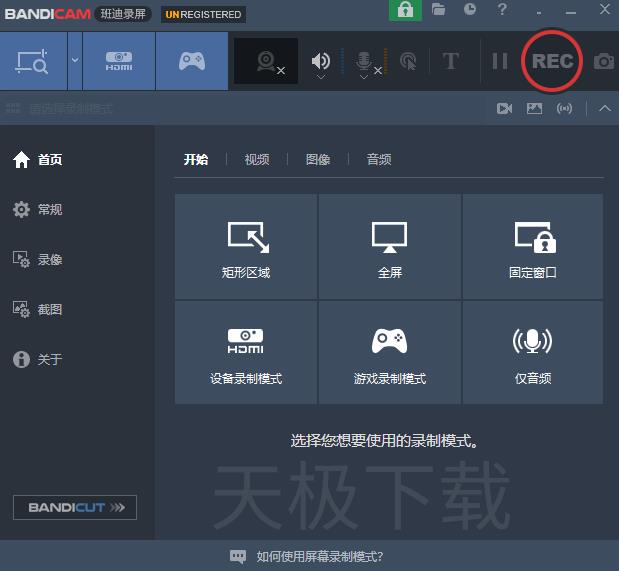Open the screen recording mode dropdown arrow
This screenshot has height=571, width=619.
click(75, 60)
